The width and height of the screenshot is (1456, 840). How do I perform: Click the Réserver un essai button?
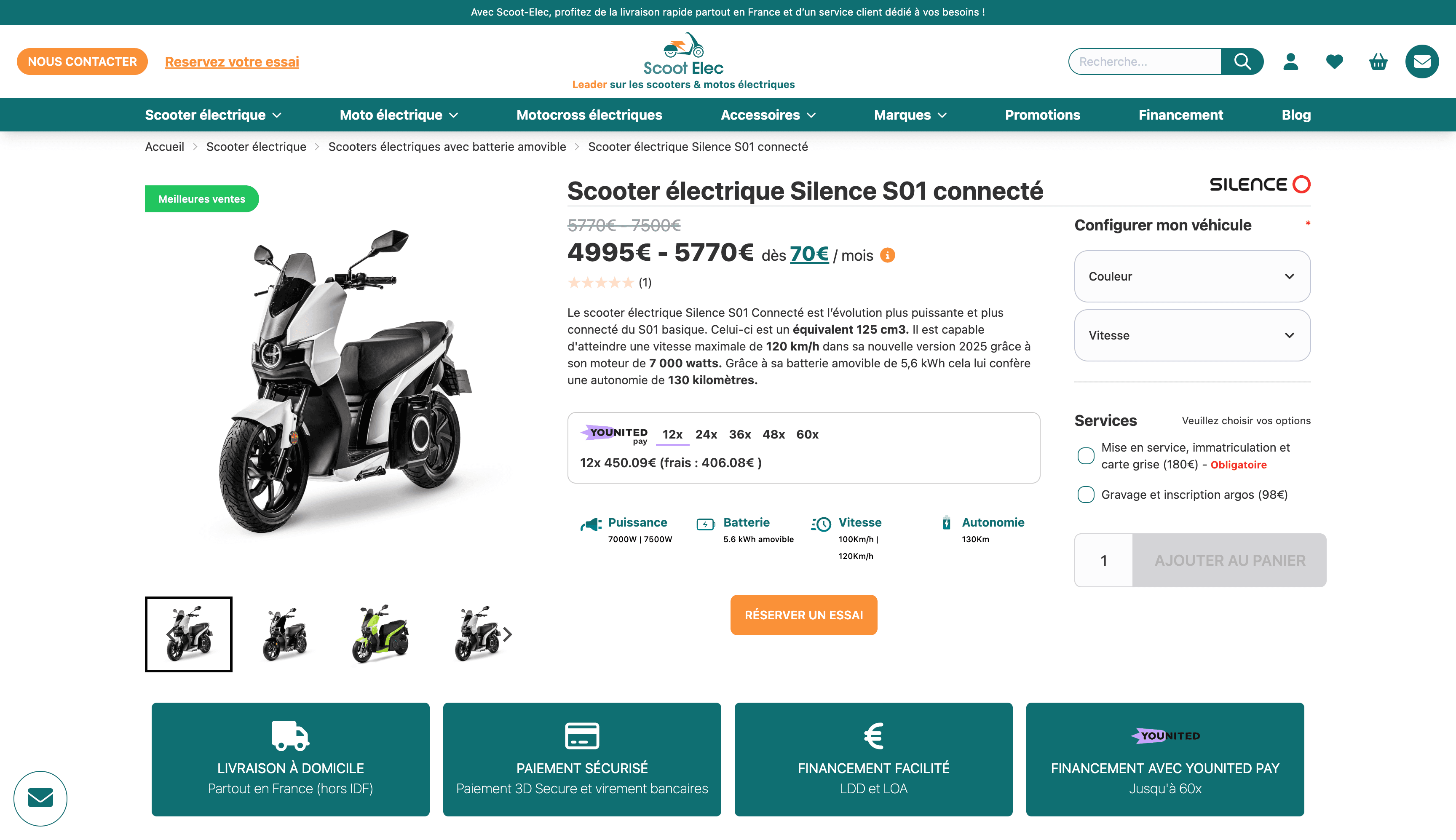click(803, 615)
